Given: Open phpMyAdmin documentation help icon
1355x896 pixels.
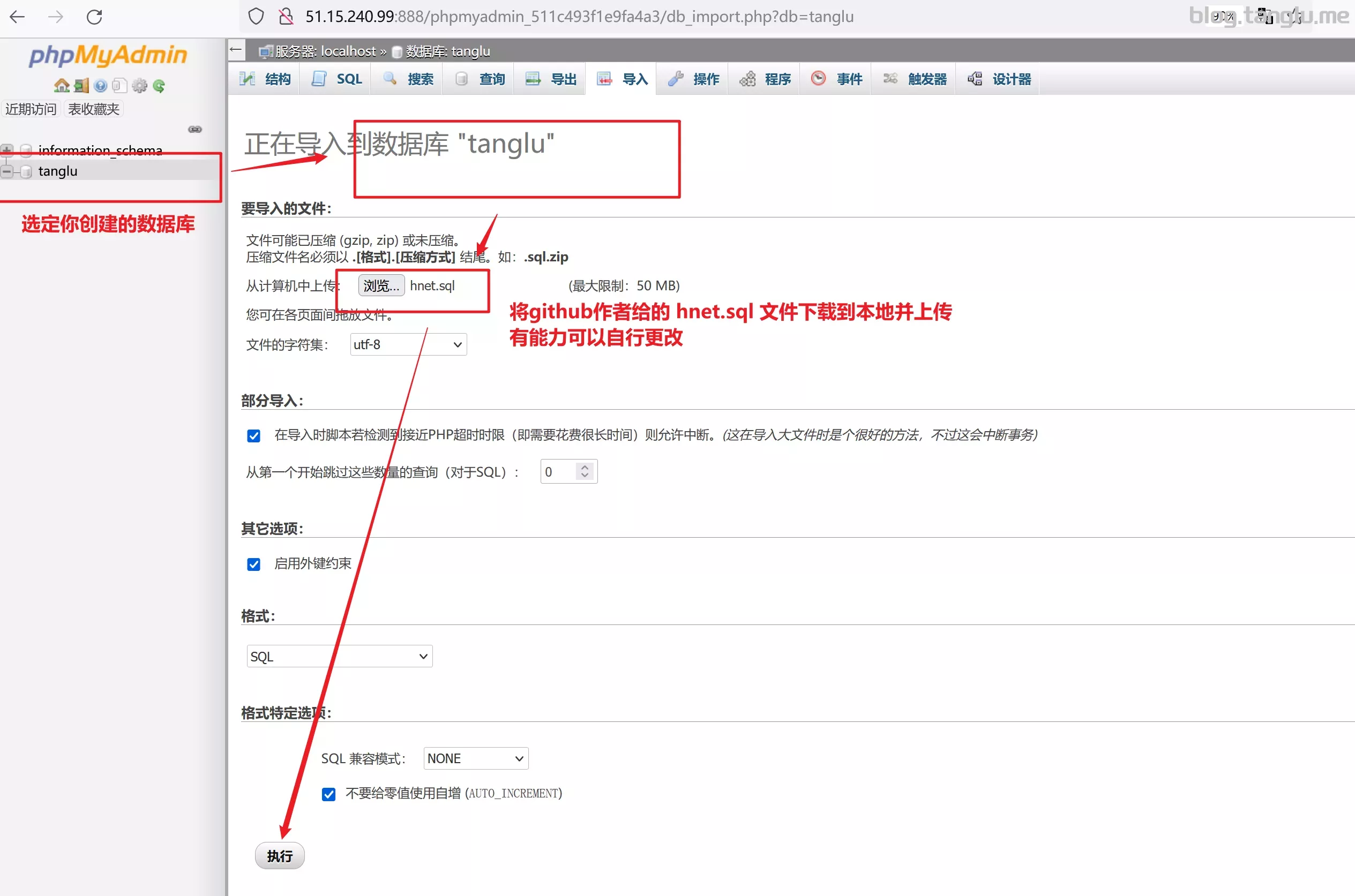Looking at the screenshot, I should (101, 86).
